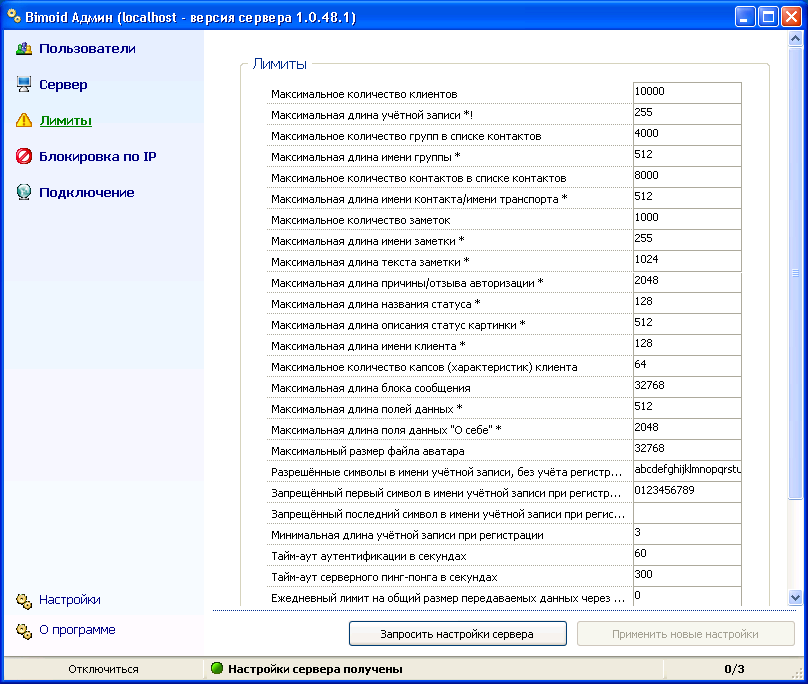
Task: Edit forbidden first symbol field 0123456789
Action: click(x=687, y=492)
